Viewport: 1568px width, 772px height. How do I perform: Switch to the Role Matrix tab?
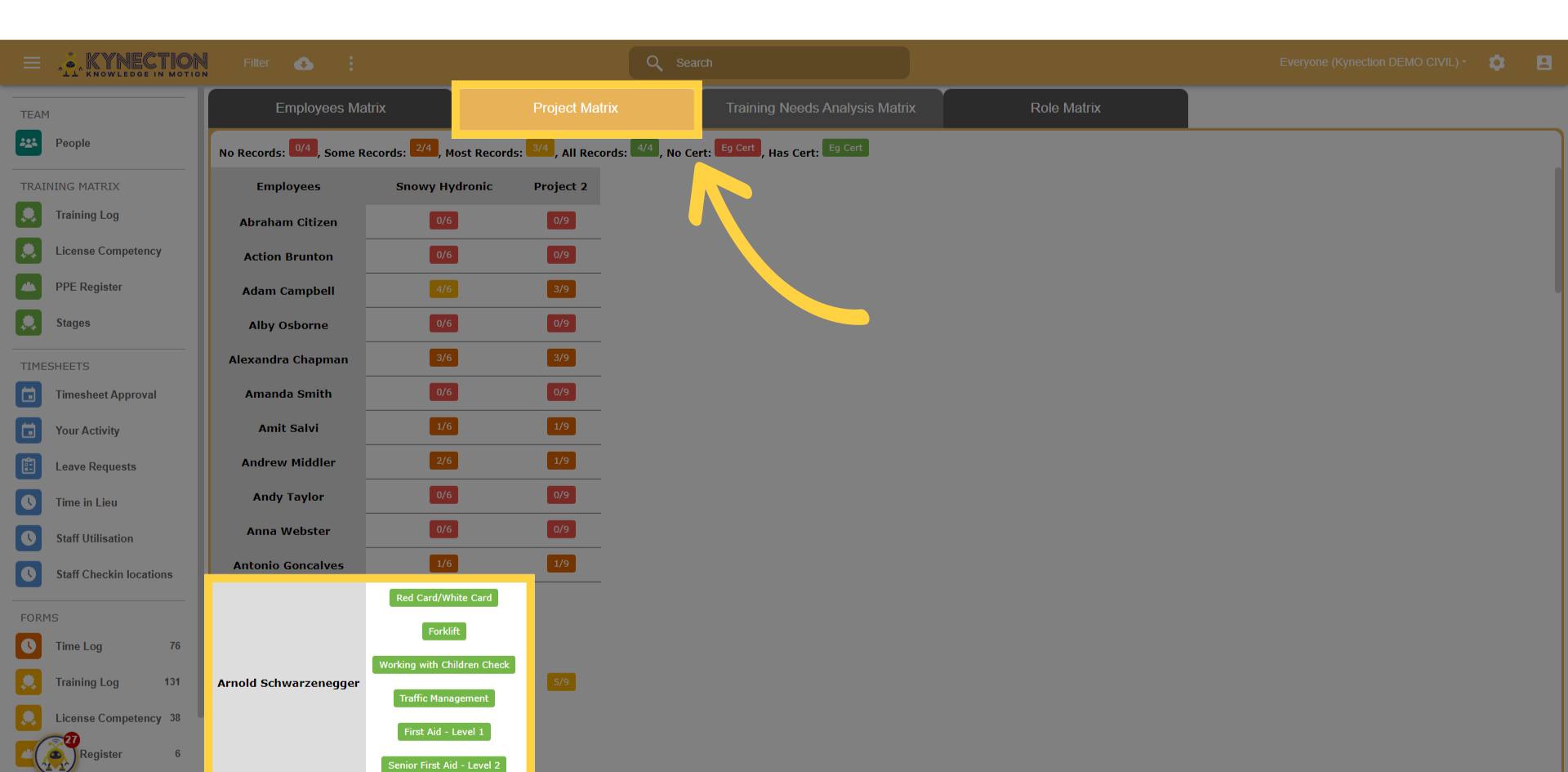(1066, 108)
